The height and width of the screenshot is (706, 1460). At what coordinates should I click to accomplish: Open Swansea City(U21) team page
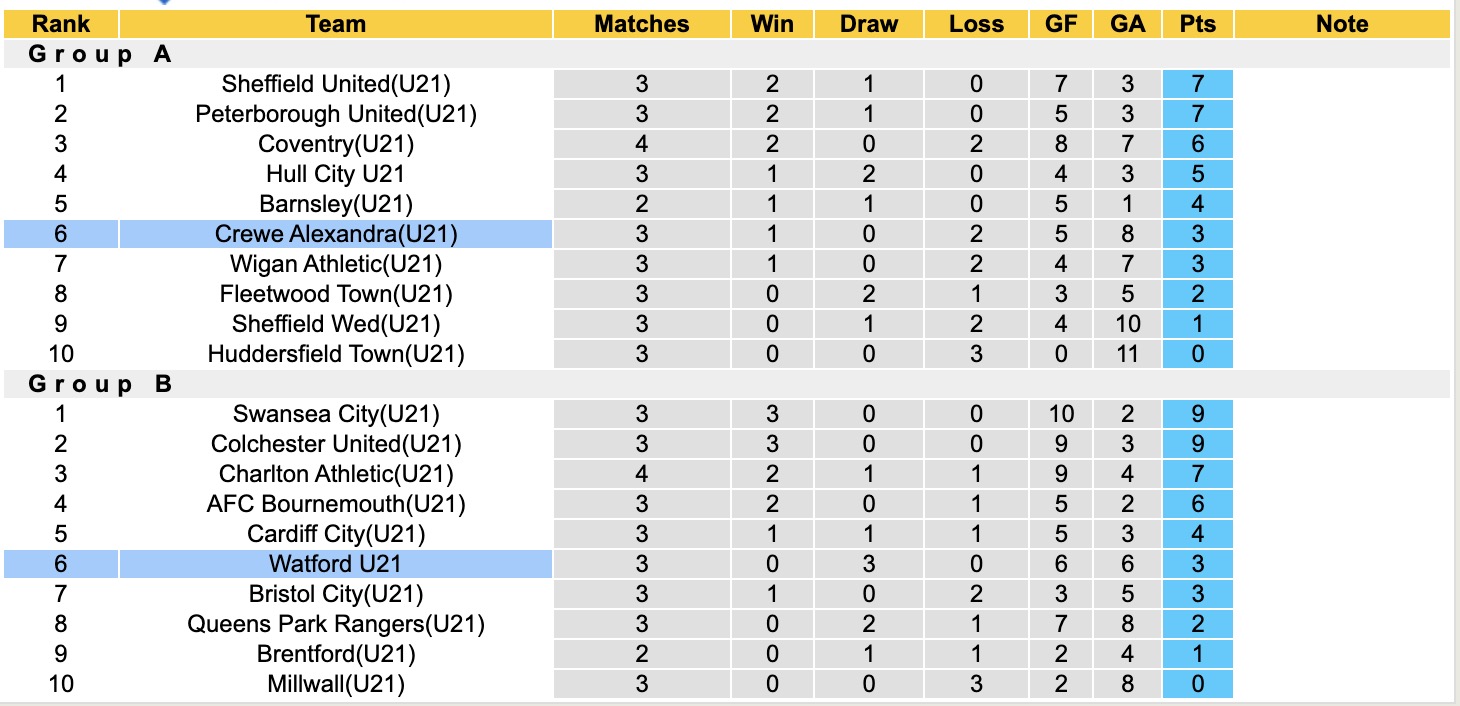point(336,414)
